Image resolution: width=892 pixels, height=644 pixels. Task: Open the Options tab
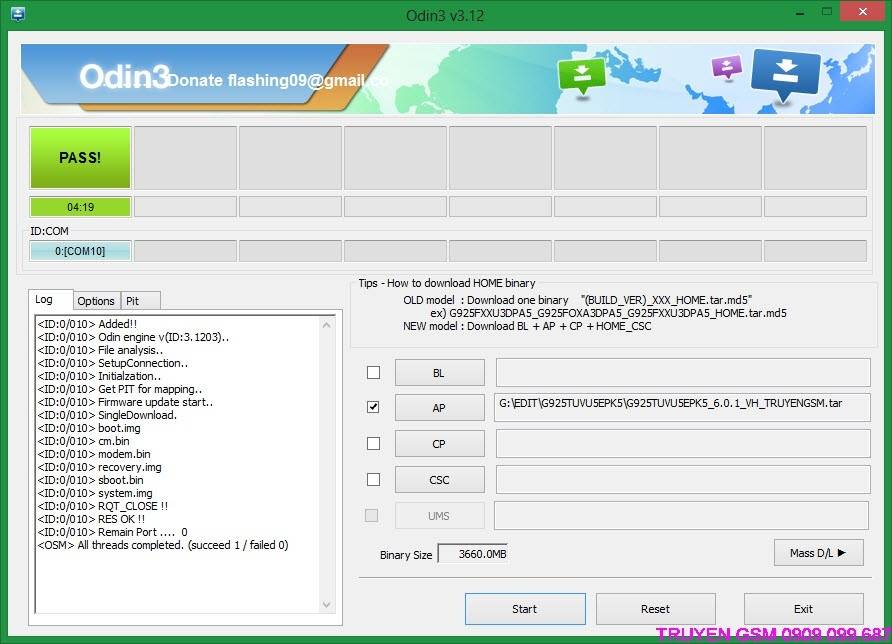(x=96, y=301)
